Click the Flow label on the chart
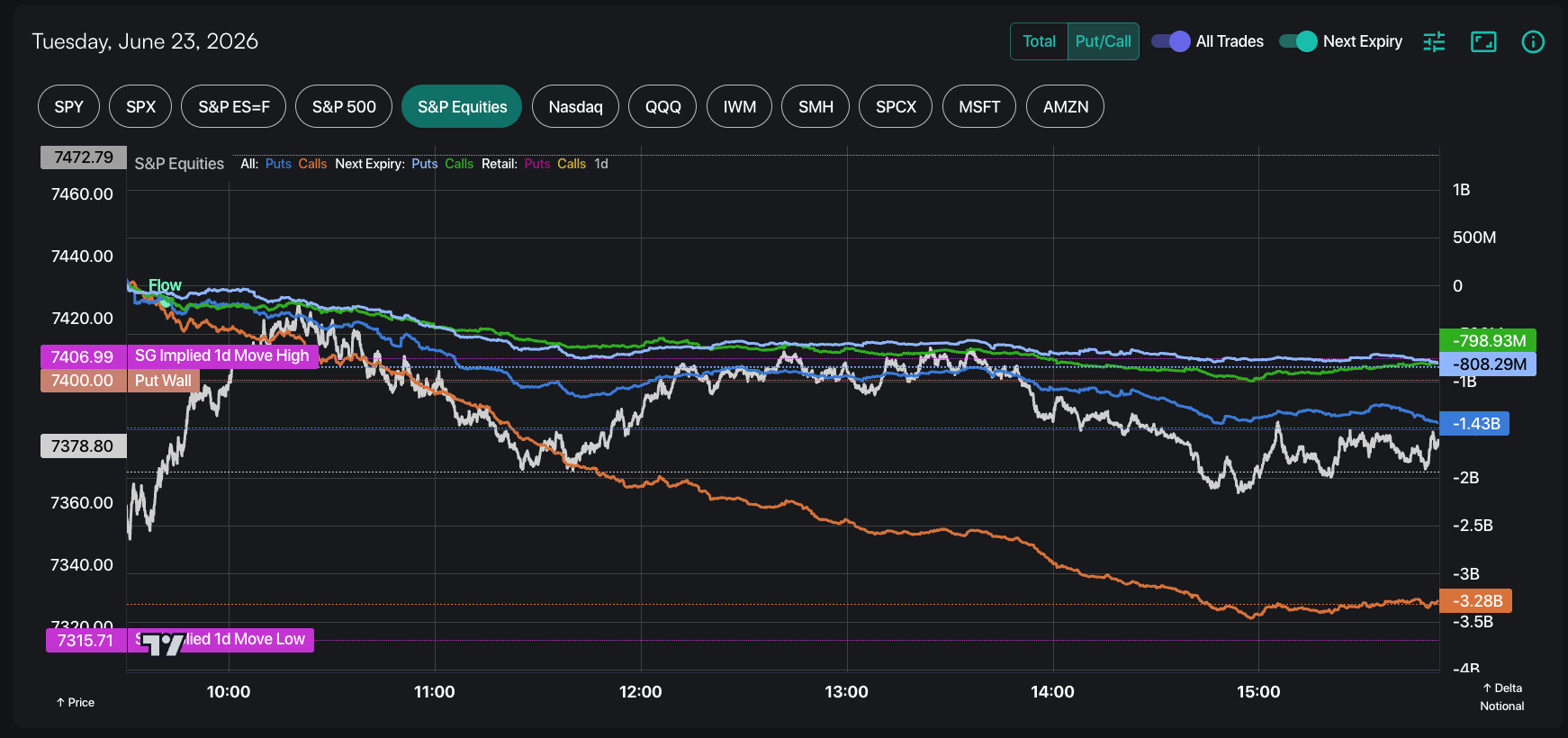The image size is (1568, 738). click(x=165, y=285)
